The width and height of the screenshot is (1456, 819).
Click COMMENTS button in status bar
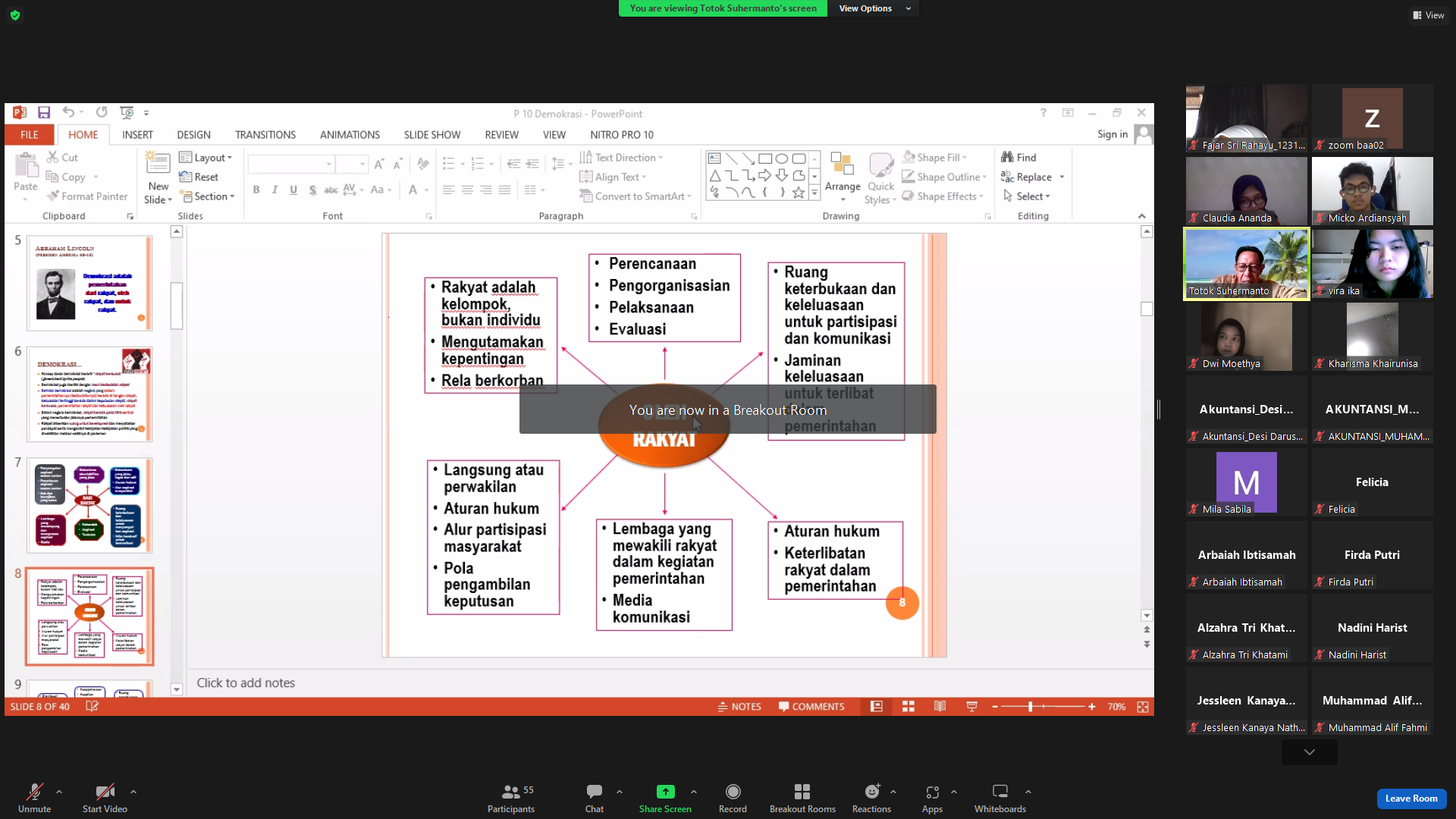click(x=811, y=707)
